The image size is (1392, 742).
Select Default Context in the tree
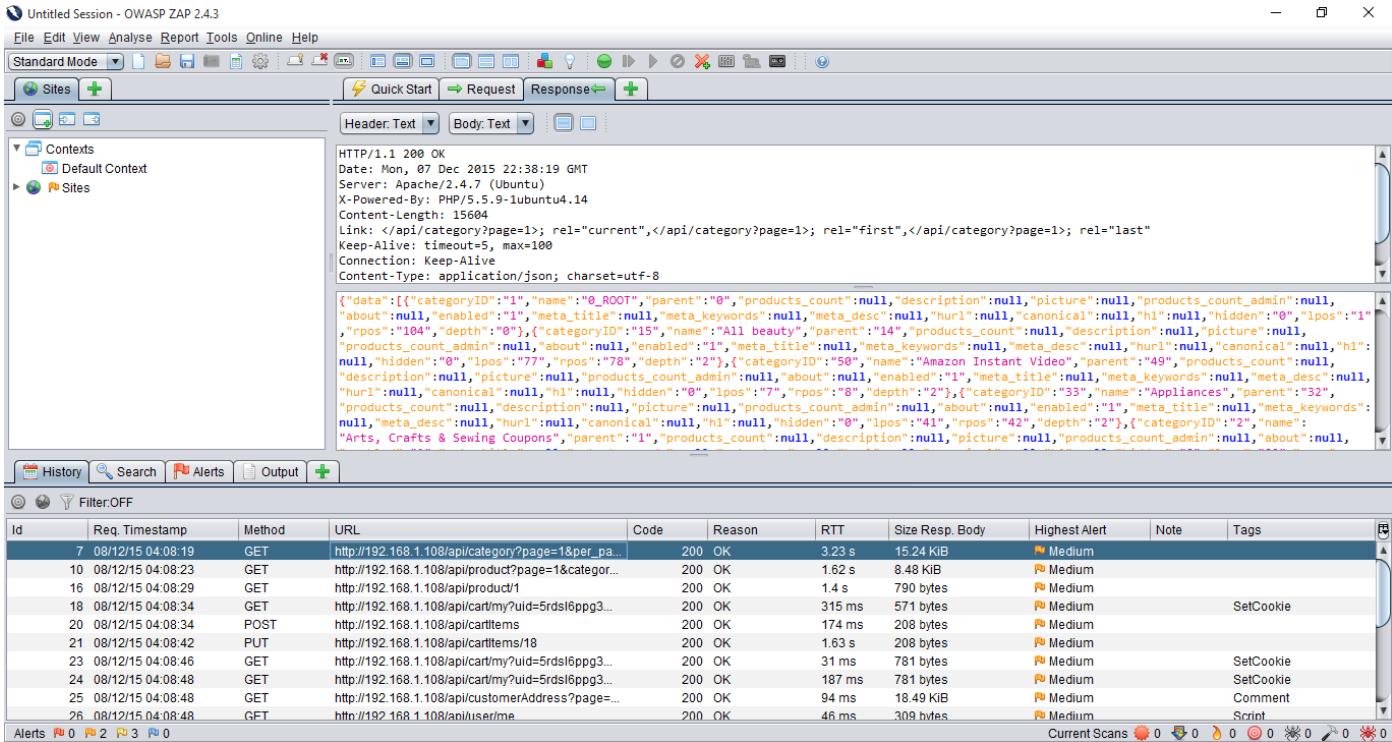(104, 168)
